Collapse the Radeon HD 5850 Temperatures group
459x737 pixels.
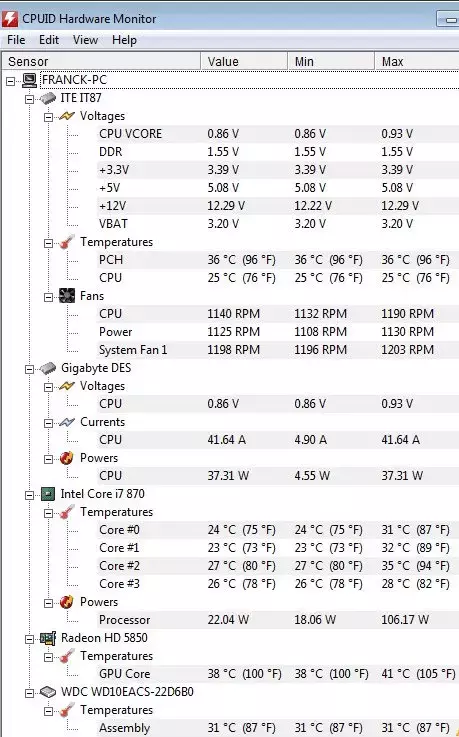48,657
